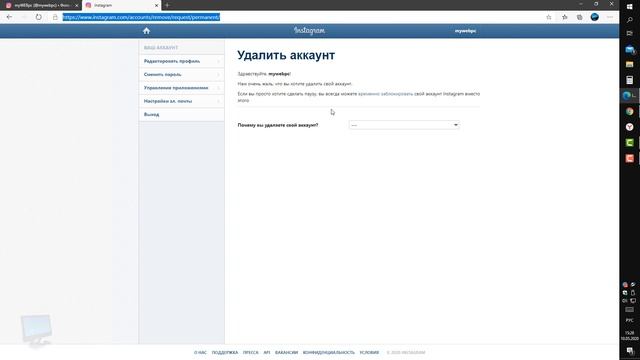Open the 'О НАС' footer link
The image size is (640, 360).
click(200, 352)
